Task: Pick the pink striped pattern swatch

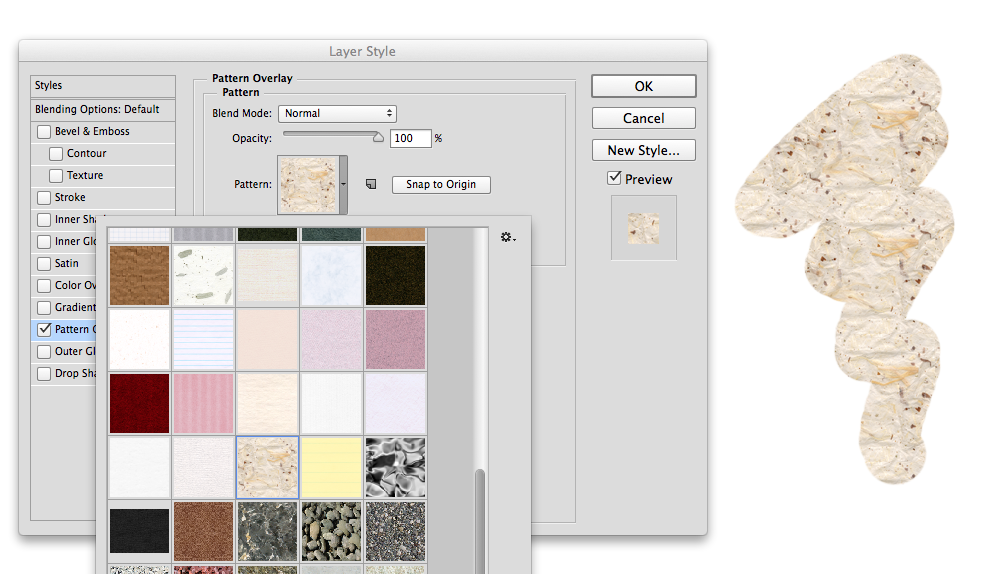Action: point(203,404)
